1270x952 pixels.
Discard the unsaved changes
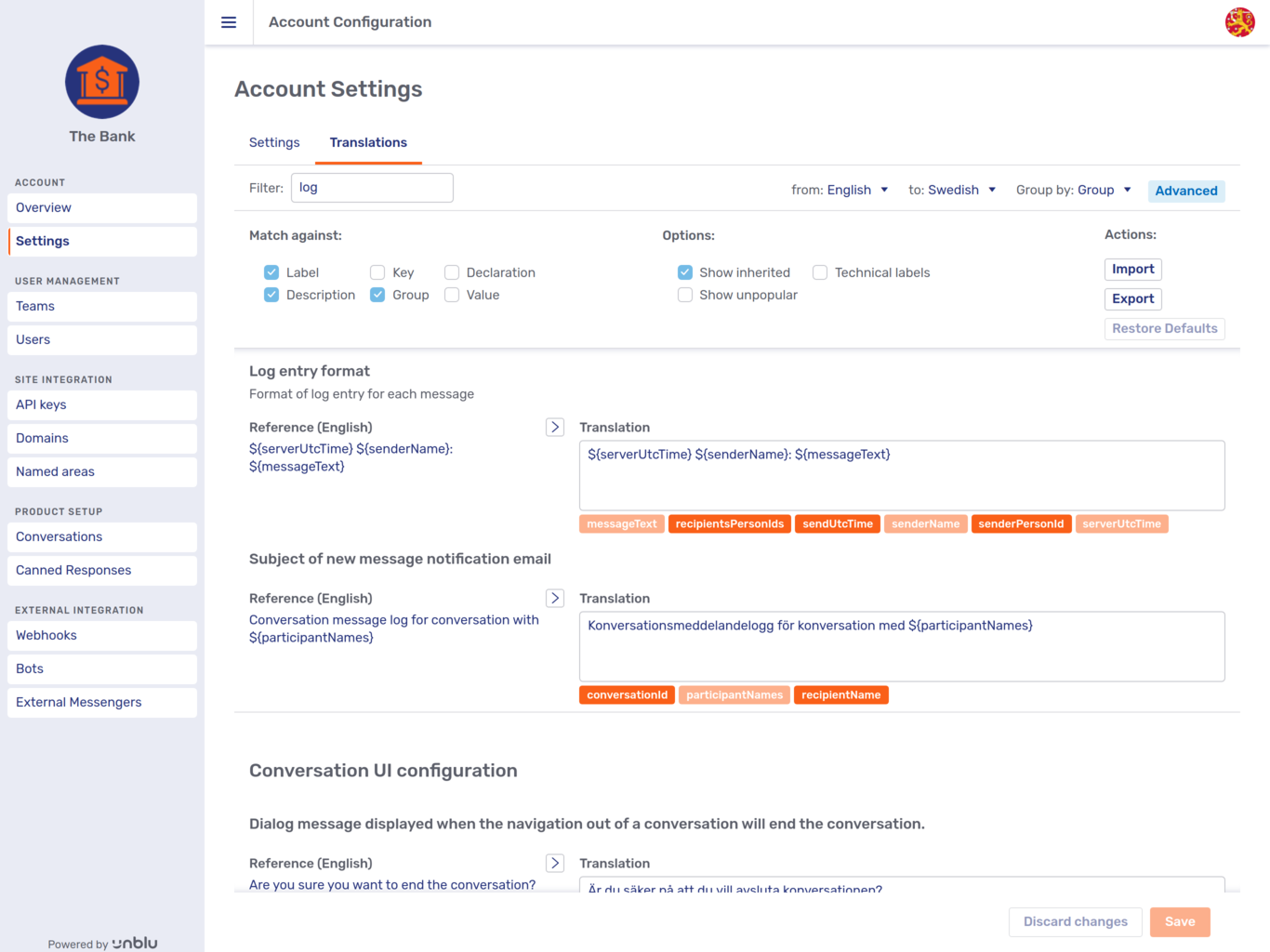pos(1075,921)
